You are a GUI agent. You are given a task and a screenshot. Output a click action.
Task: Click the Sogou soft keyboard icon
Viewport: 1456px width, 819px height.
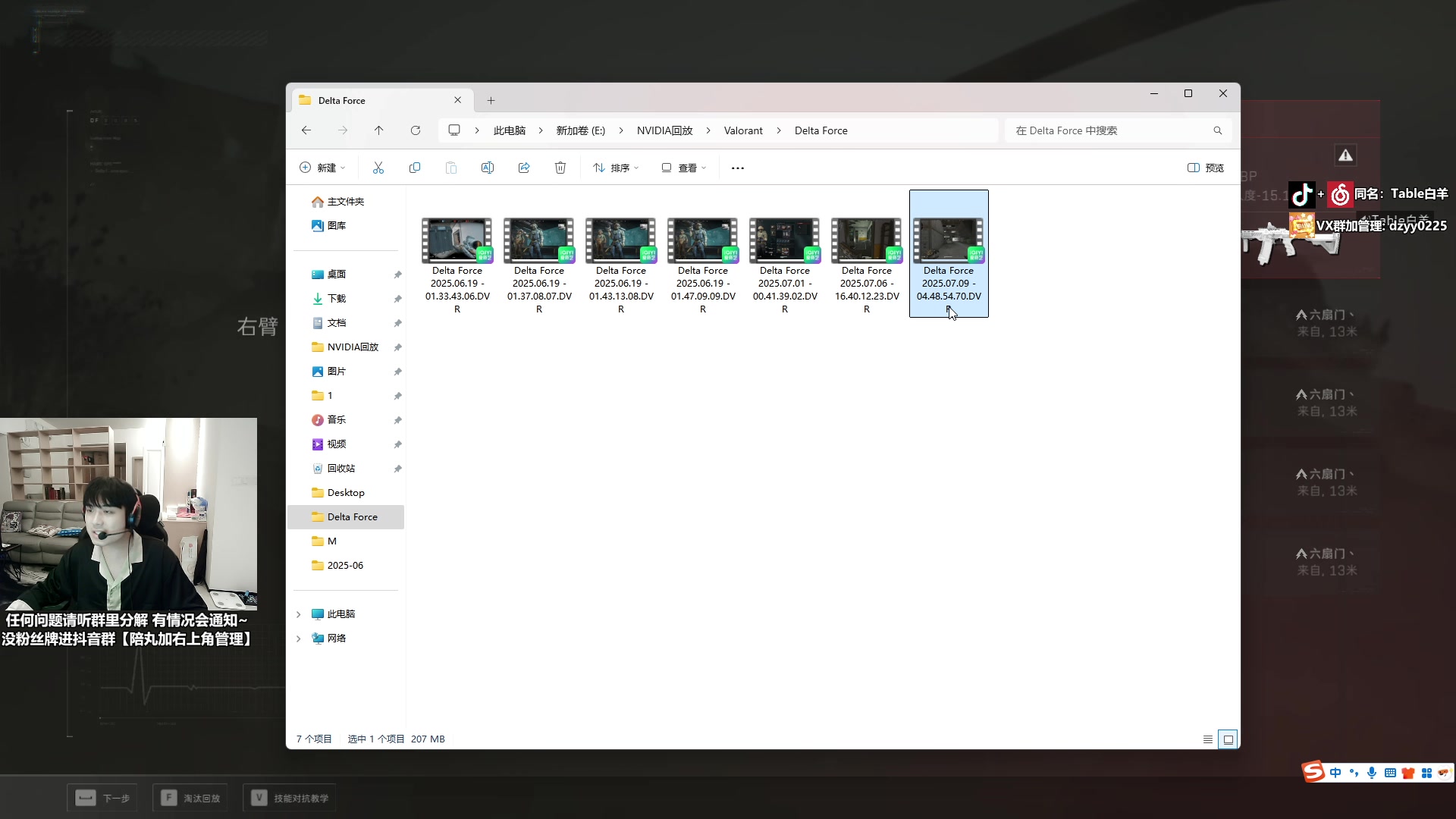1390,773
